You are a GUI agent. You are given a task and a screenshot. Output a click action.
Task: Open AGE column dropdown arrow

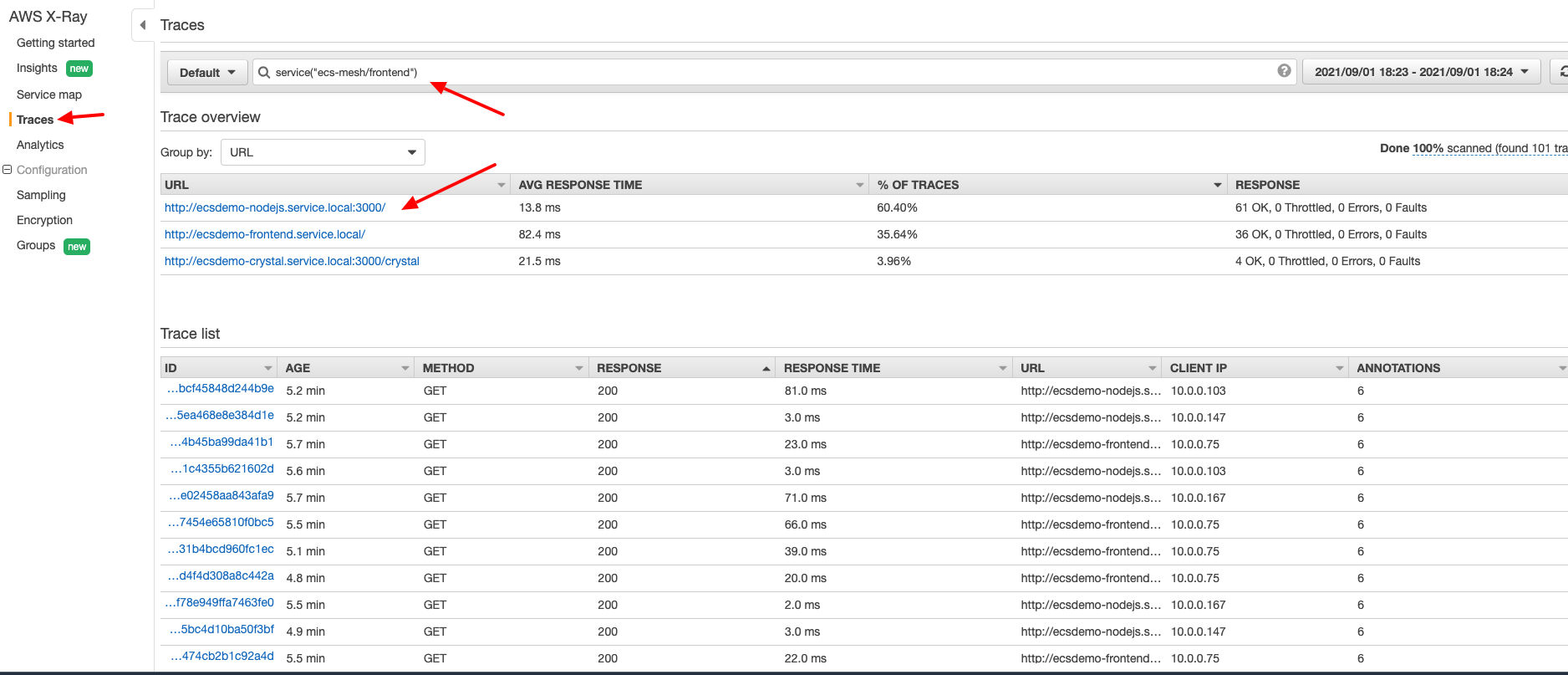click(405, 368)
